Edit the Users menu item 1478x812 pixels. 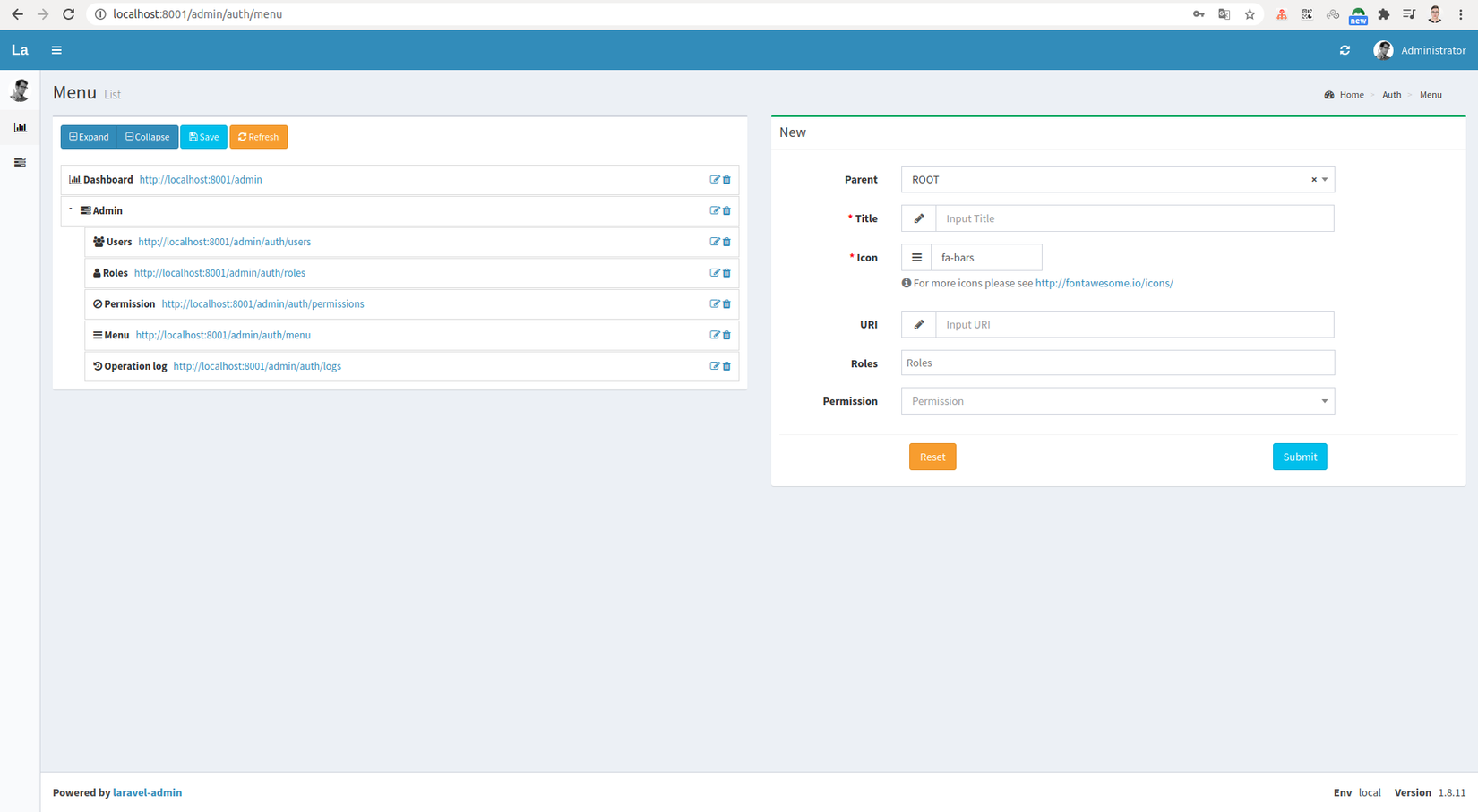715,242
